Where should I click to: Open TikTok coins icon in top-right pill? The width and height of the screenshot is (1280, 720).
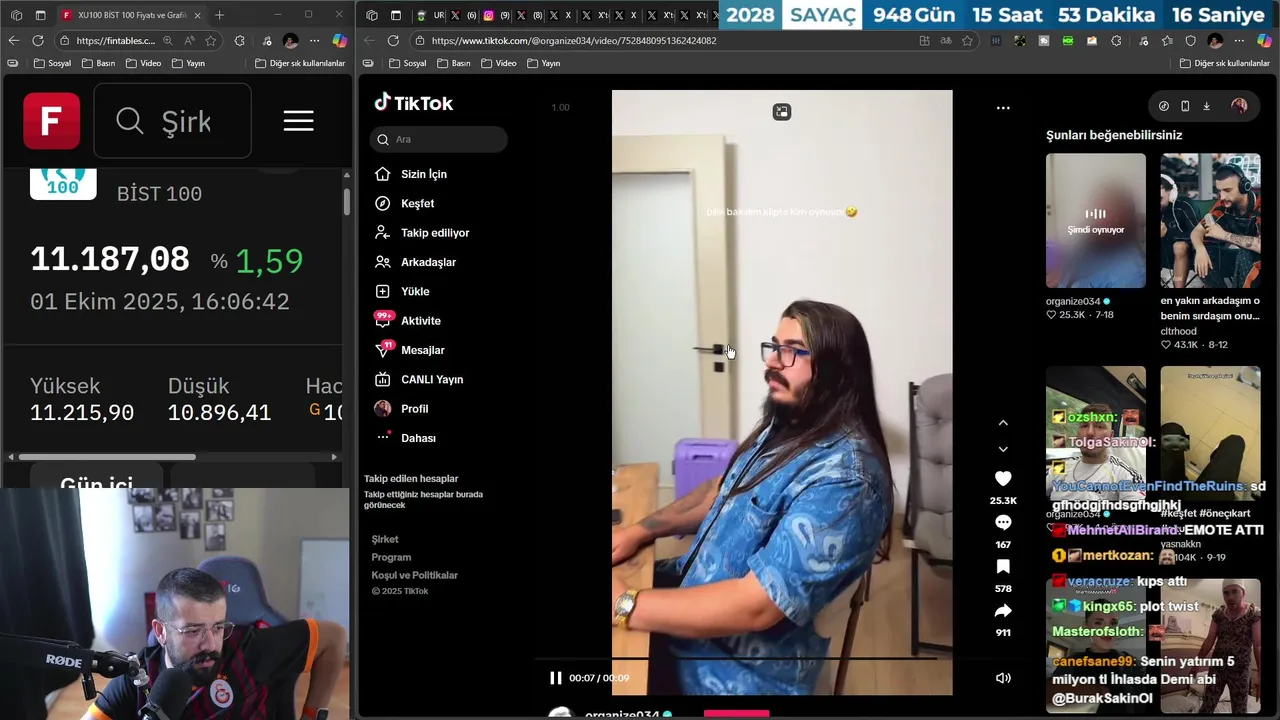coord(1164,106)
